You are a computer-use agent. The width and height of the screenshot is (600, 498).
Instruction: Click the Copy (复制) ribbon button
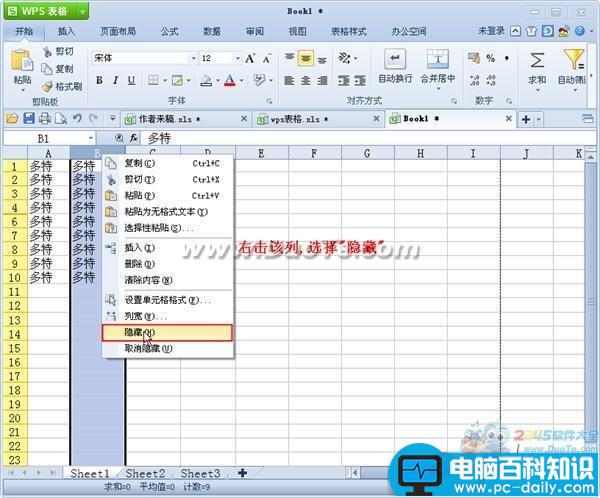point(58,69)
